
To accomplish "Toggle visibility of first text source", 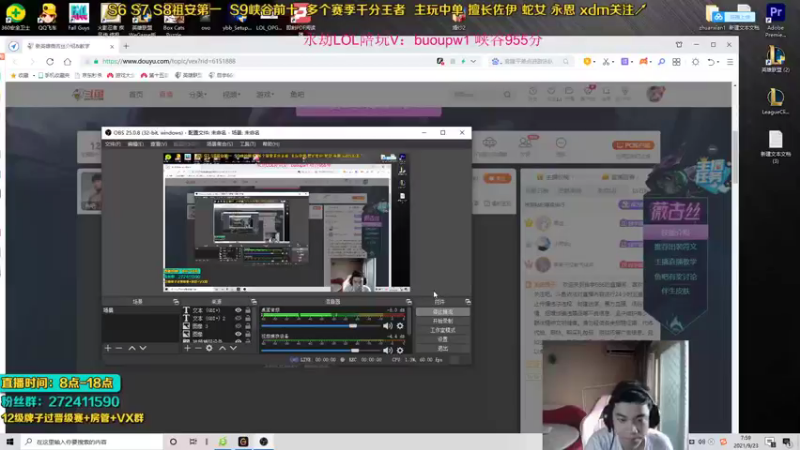I will [238, 310].
